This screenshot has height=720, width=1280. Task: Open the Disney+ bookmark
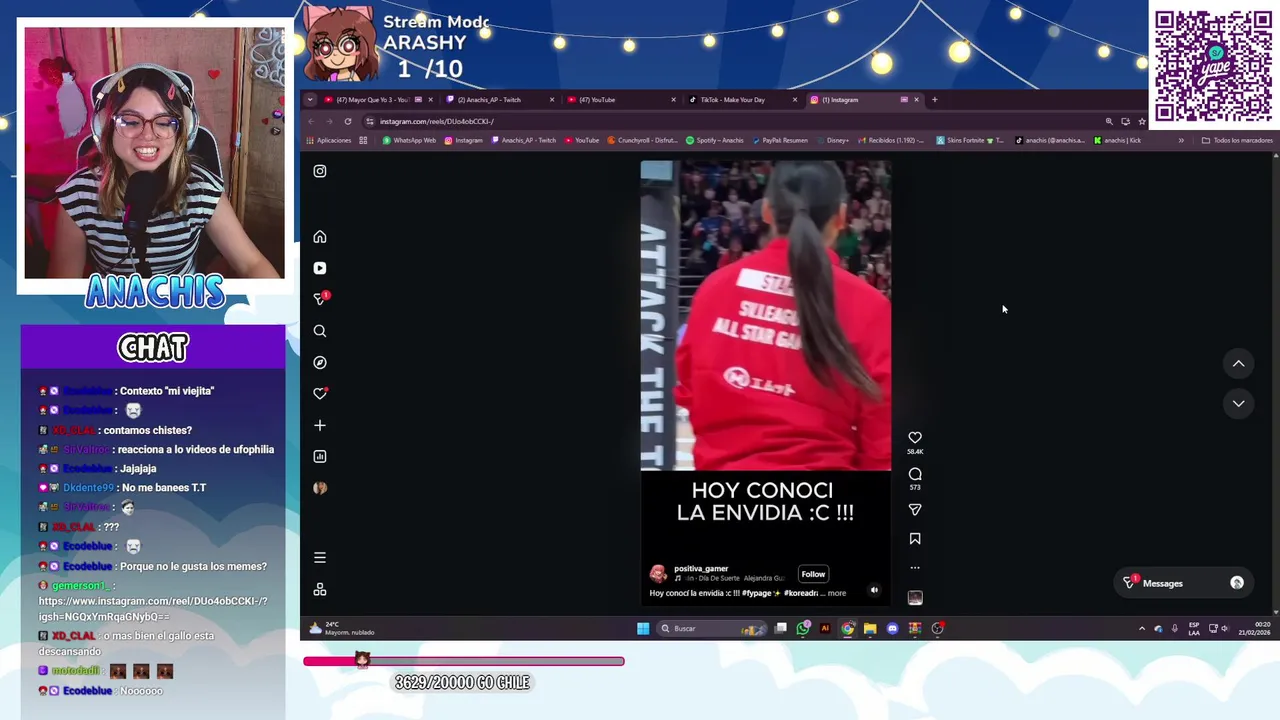(832, 140)
